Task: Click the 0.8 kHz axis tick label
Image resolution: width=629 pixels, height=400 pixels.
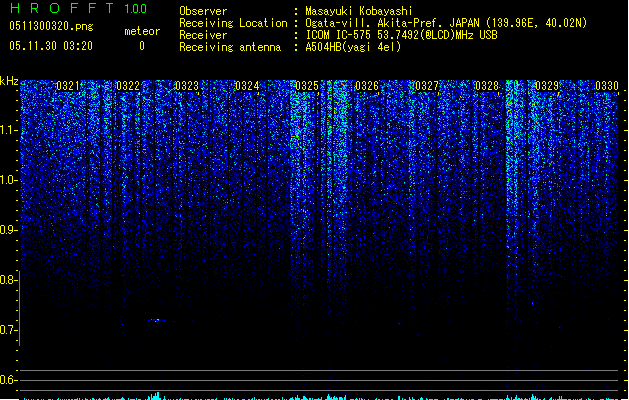Action: click(x=8, y=280)
